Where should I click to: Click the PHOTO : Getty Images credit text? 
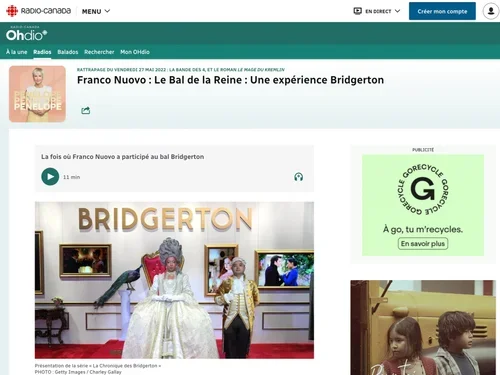(78, 372)
